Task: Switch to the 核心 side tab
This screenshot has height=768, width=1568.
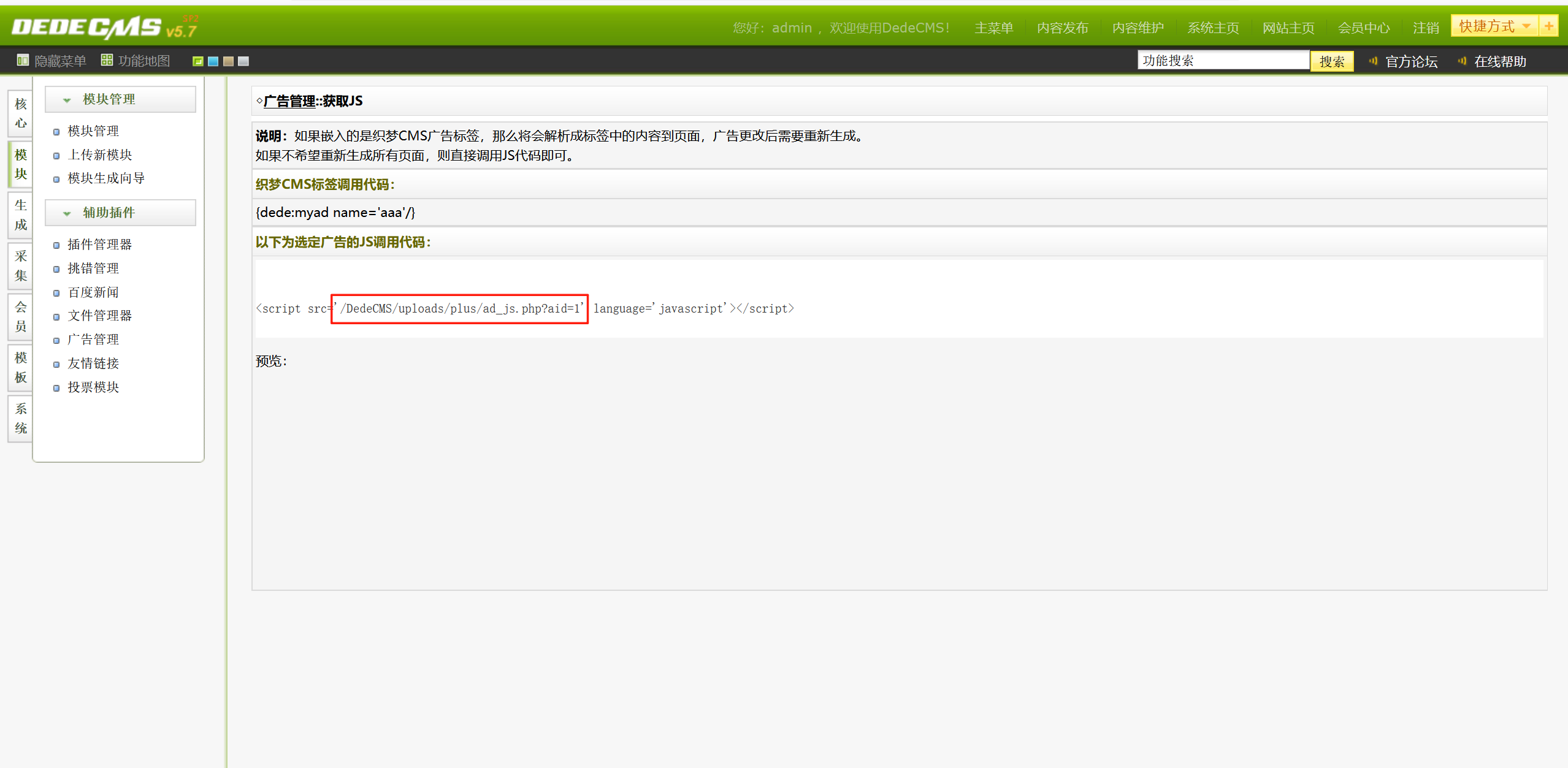Action: (x=20, y=113)
